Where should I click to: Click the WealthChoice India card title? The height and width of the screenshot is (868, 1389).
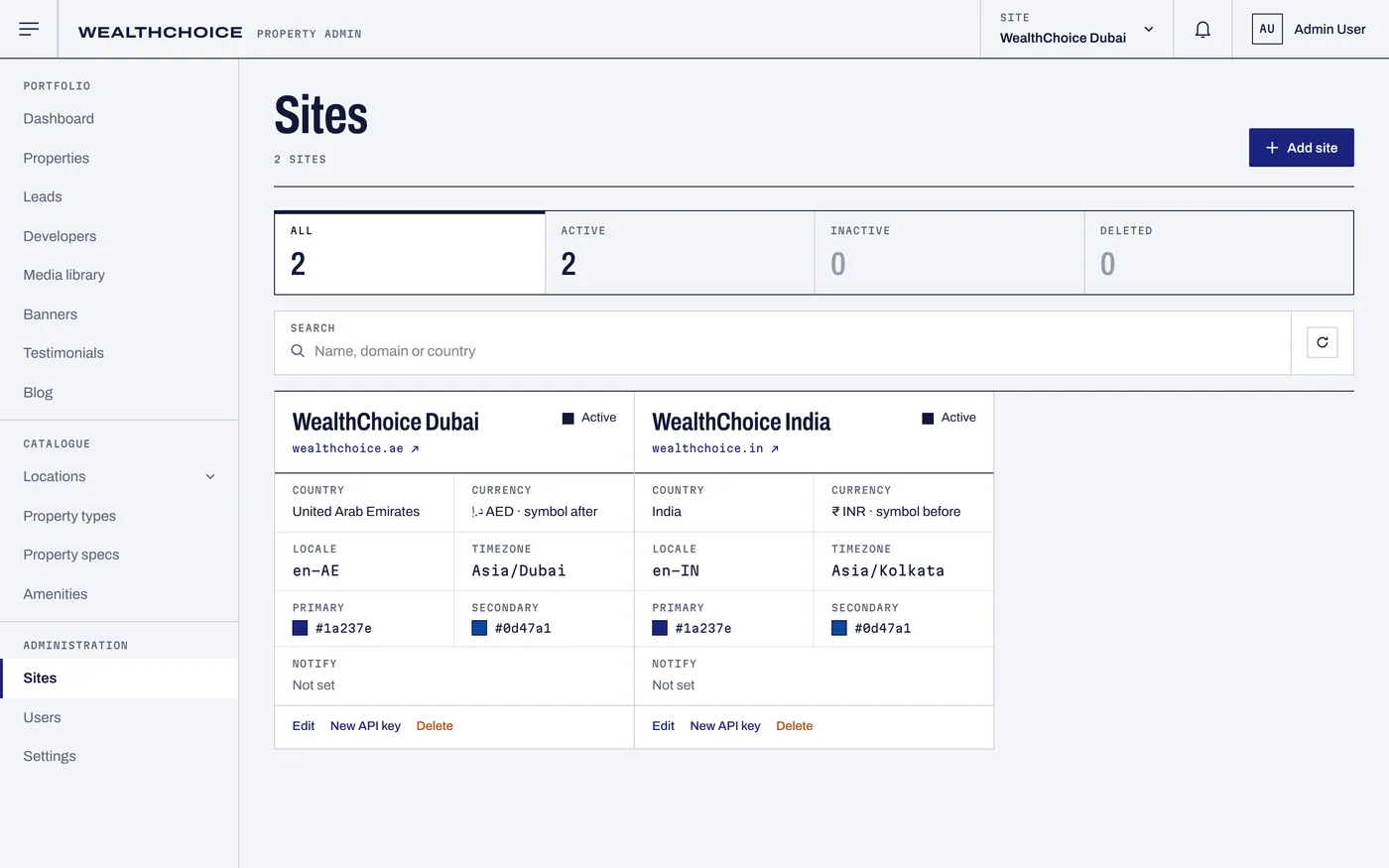741,422
